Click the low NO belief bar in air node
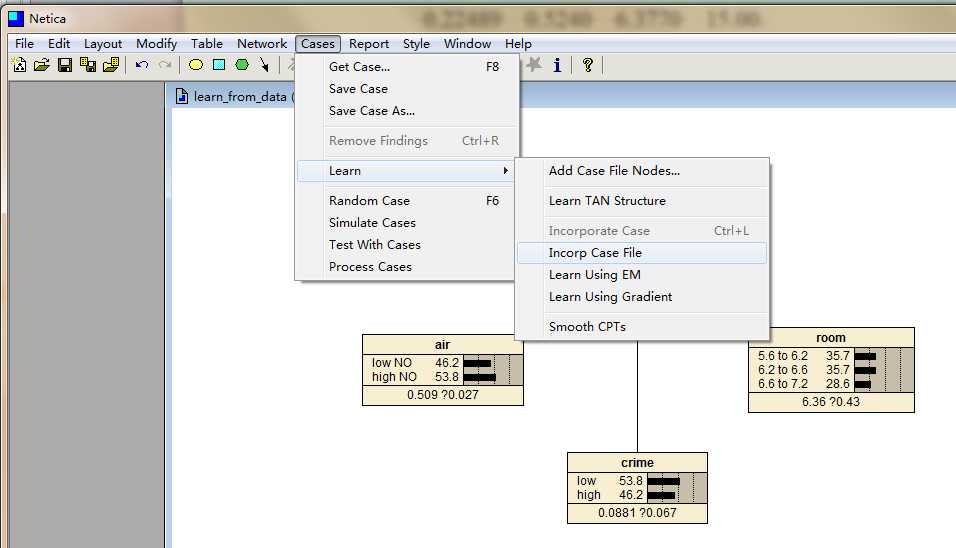This screenshot has width=956, height=548. pos(477,363)
